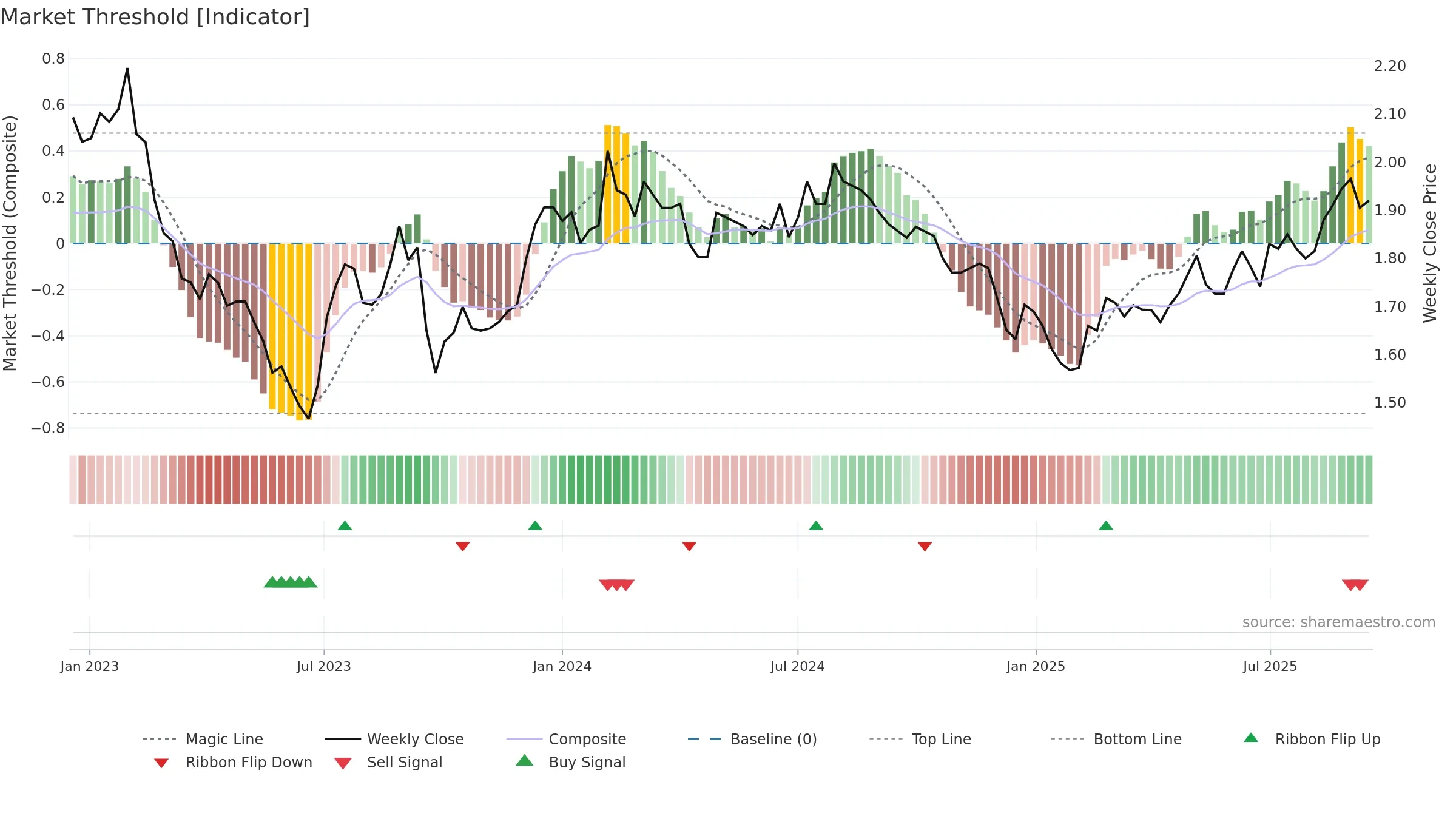Click the −0.6 left axis tick
1456x819 pixels.
(x=48, y=382)
